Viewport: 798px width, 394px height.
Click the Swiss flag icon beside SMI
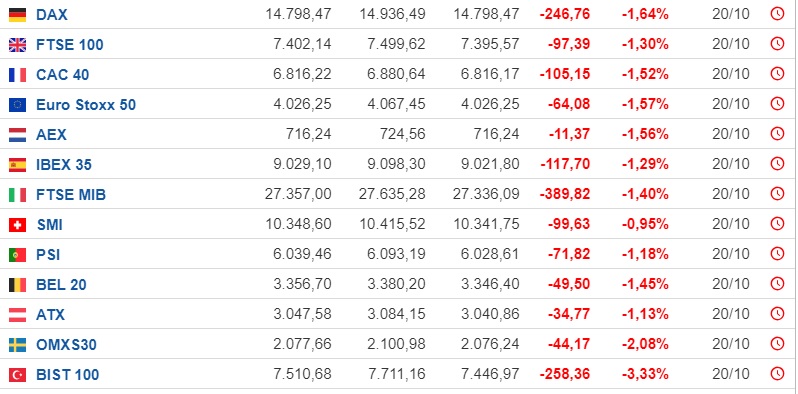coord(17,225)
